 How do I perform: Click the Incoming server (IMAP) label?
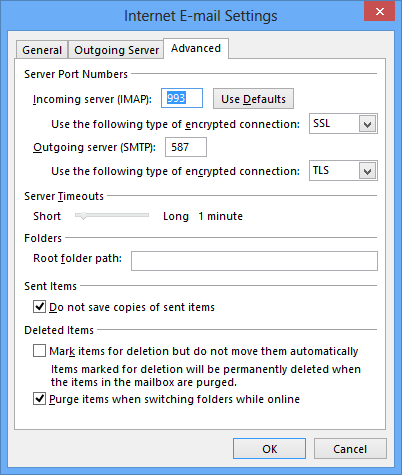(92, 99)
